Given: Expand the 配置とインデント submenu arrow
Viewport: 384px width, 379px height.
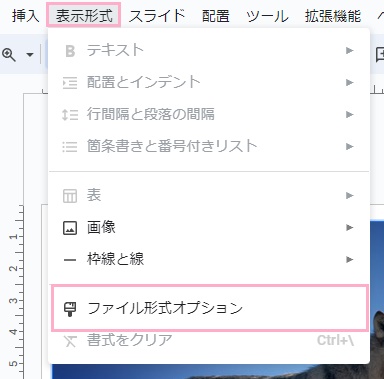Looking at the screenshot, I should point(349,82).
